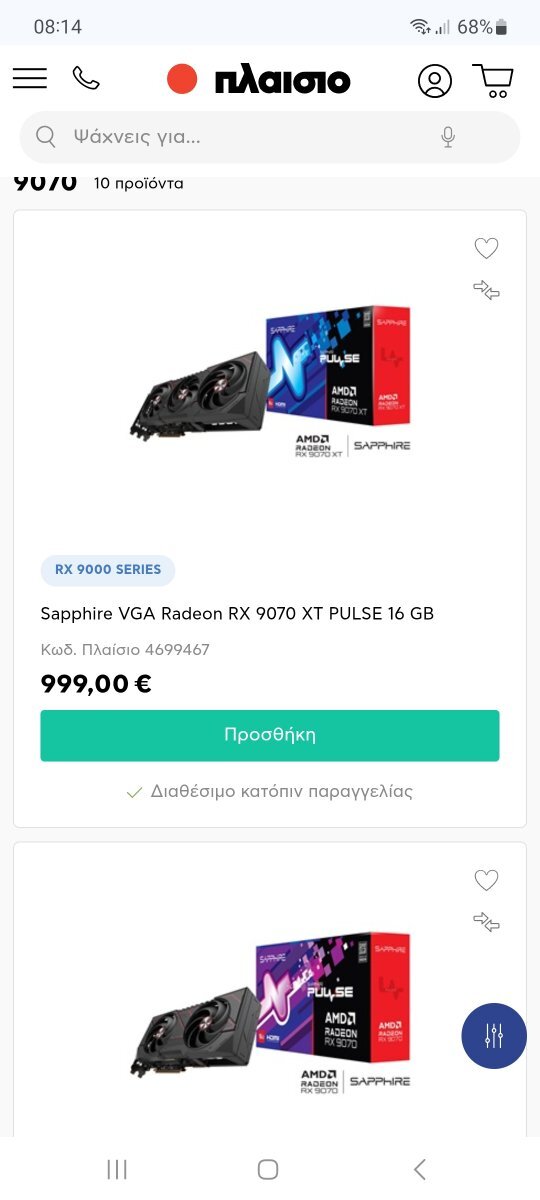The height and width of the screenshot is (1200, 540).
Task: Tap Android recent apps button
Action: (x=117, y=1169)
